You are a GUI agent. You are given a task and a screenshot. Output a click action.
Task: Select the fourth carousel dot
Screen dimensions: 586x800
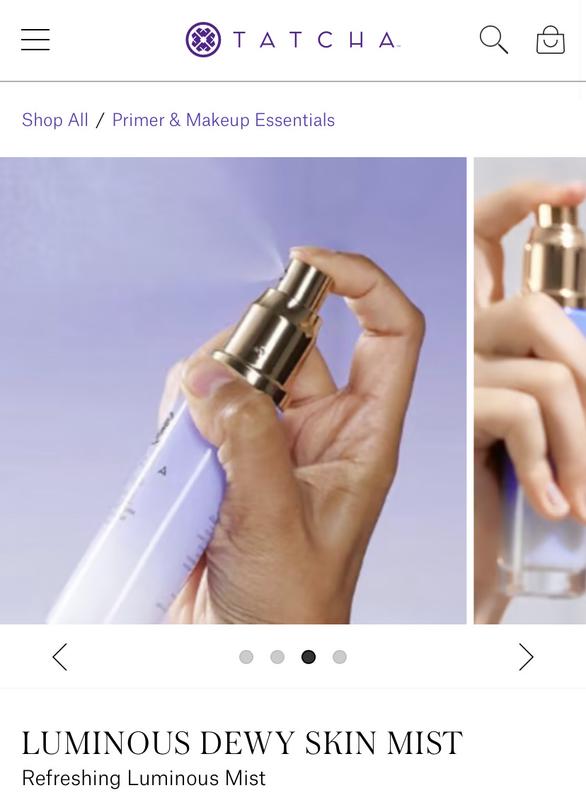(x=340, y=657)
